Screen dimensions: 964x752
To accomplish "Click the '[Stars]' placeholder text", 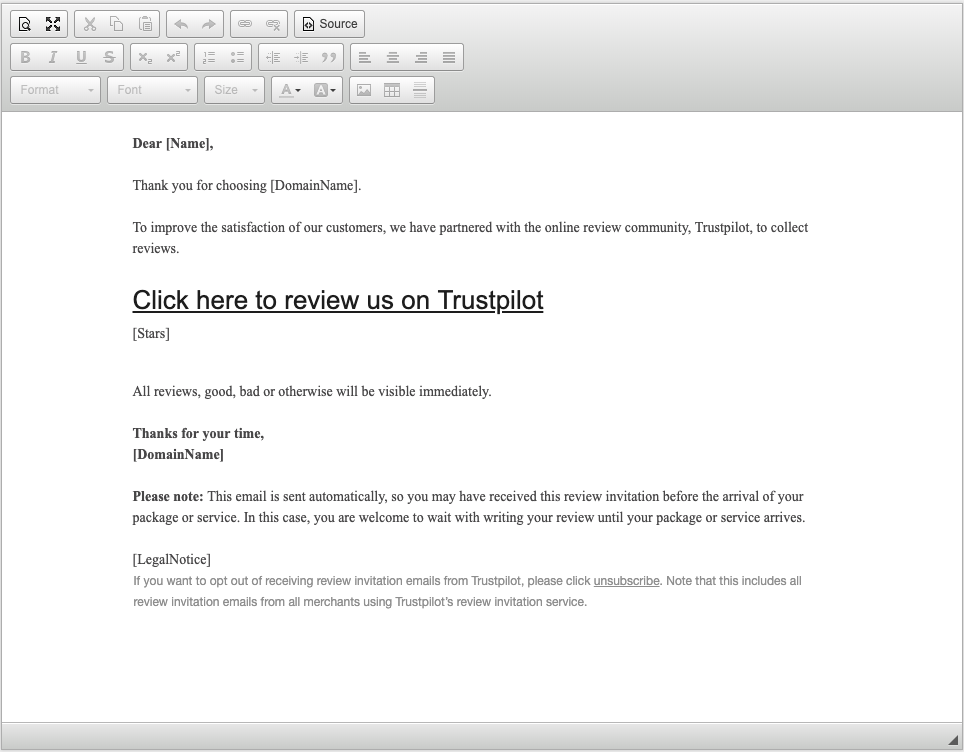I will [x=151, y=334].
